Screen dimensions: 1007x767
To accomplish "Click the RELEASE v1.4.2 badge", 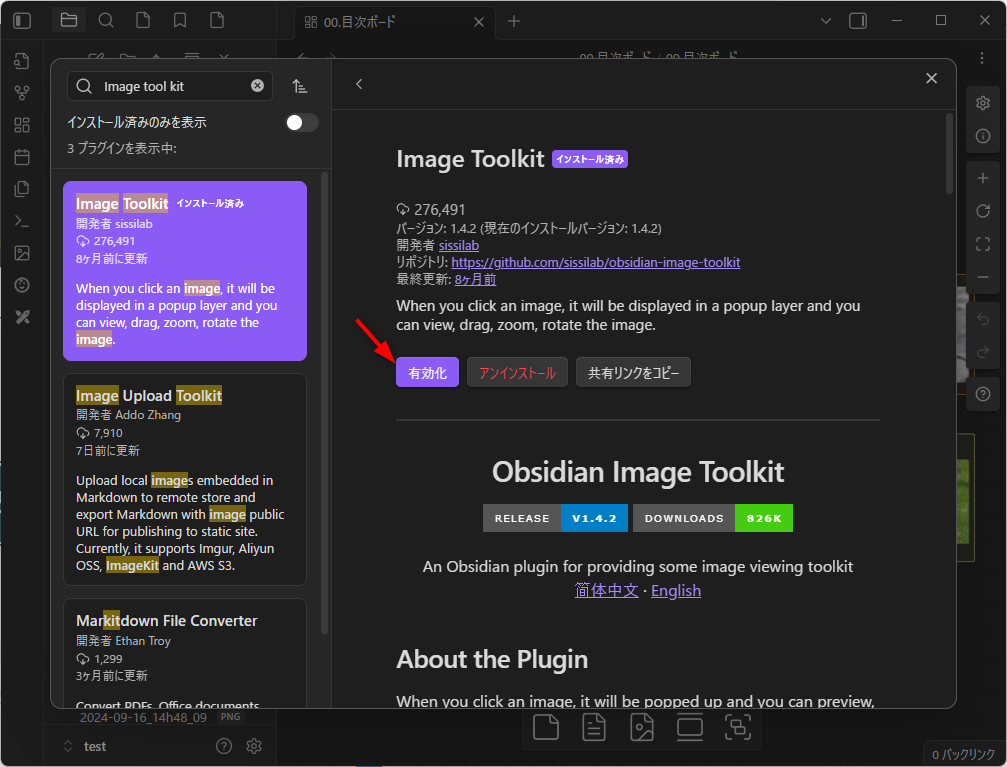I will 554,518.
